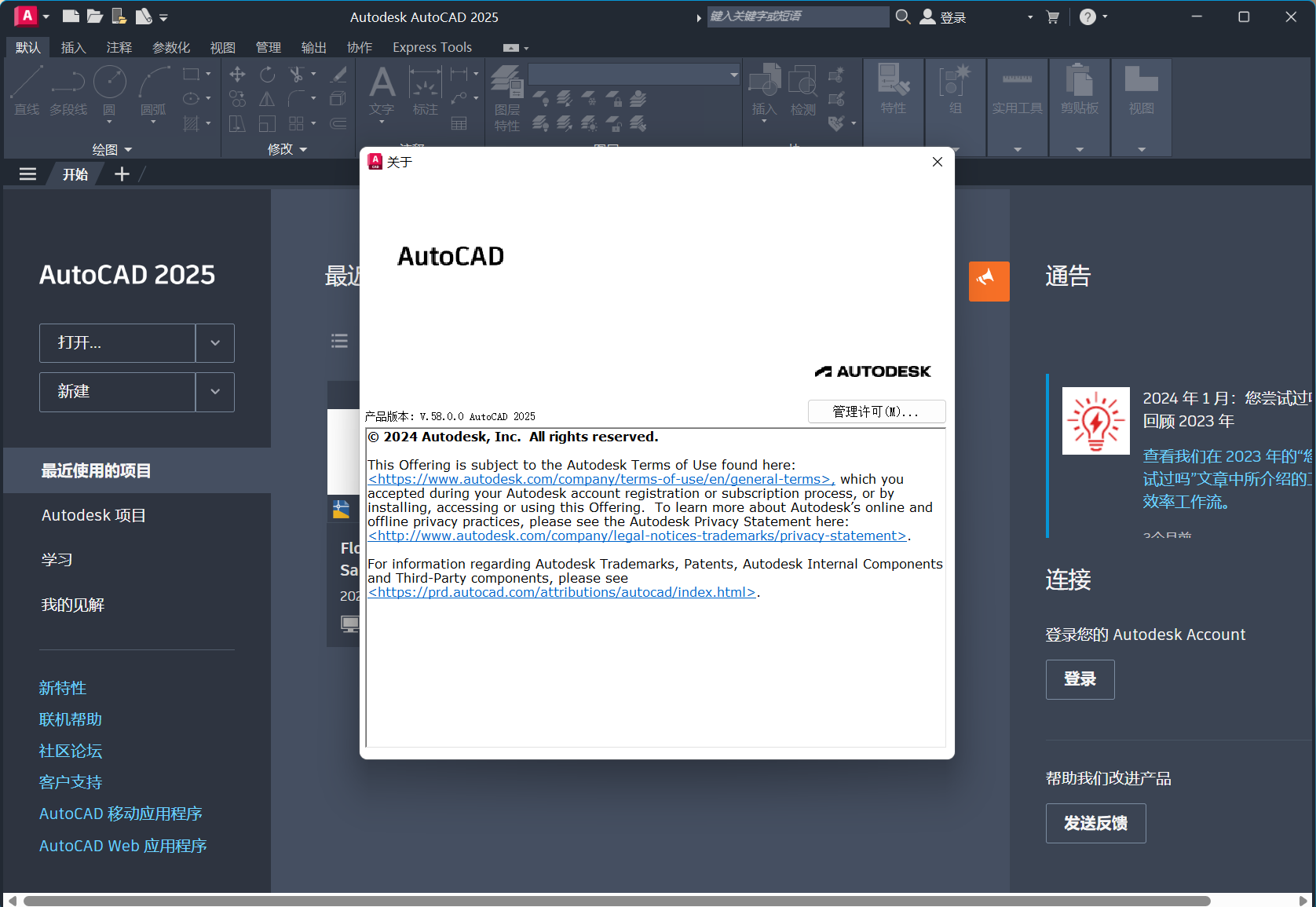The height and width of the screenshot is (907, 1316).
Task: Open the AutoCAD attributions link
Action: [561, 592]
